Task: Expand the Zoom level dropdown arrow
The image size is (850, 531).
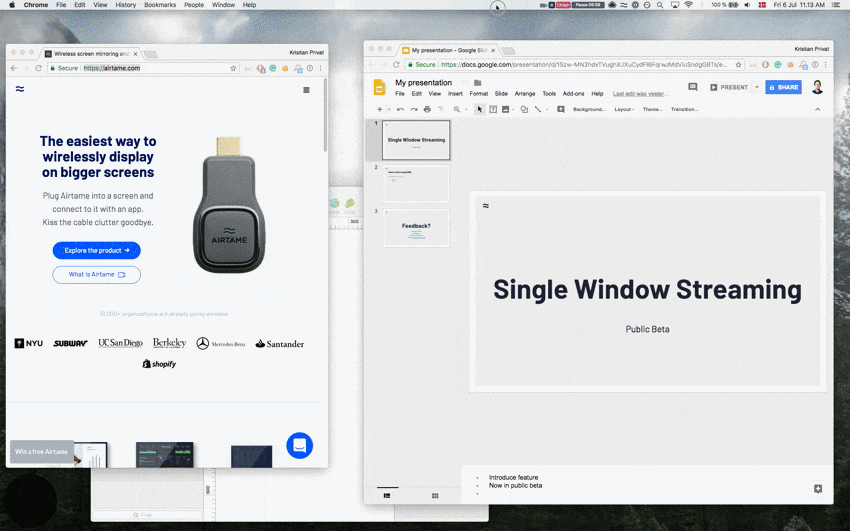Action: coord(466,109)
